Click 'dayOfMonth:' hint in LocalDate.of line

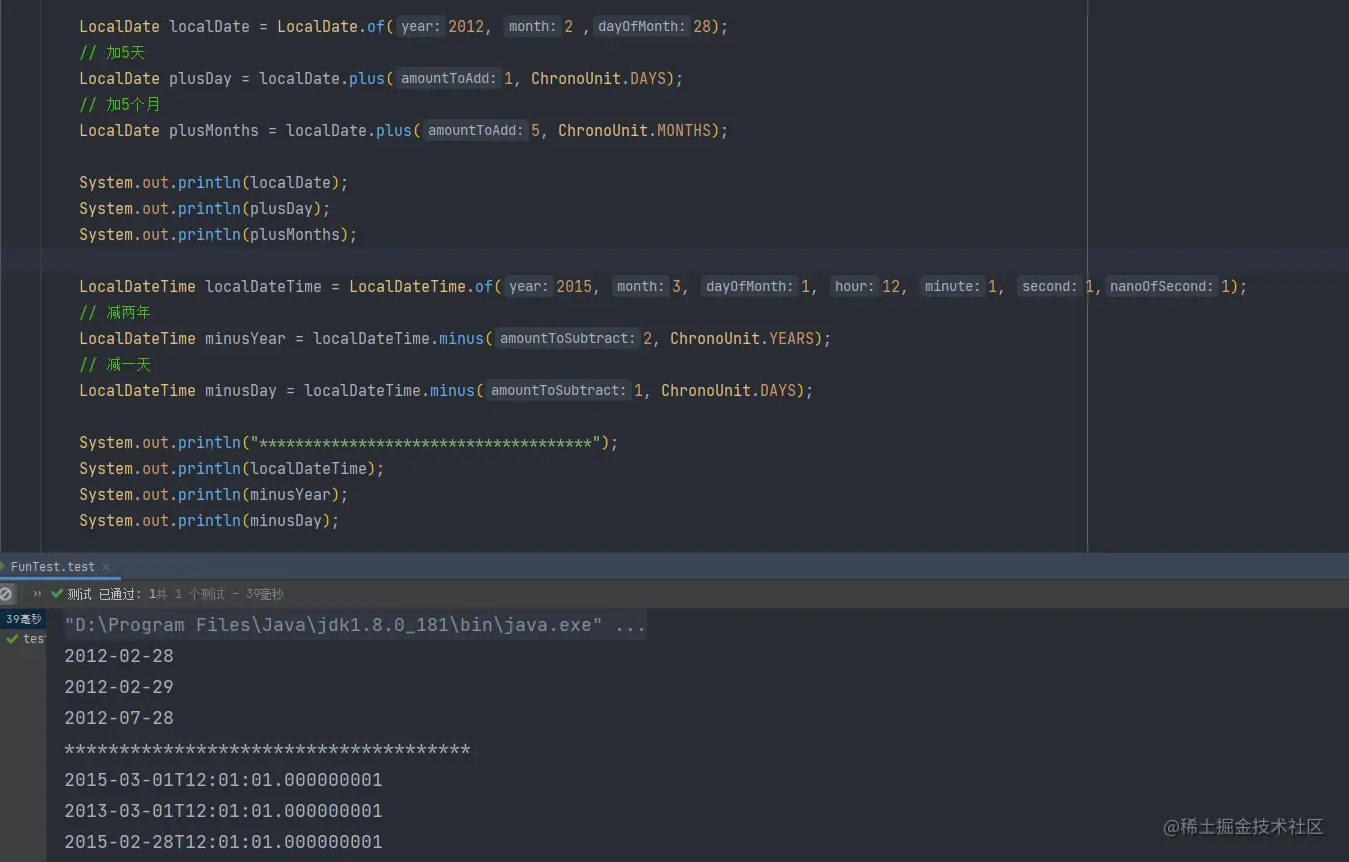click(642, 26)
